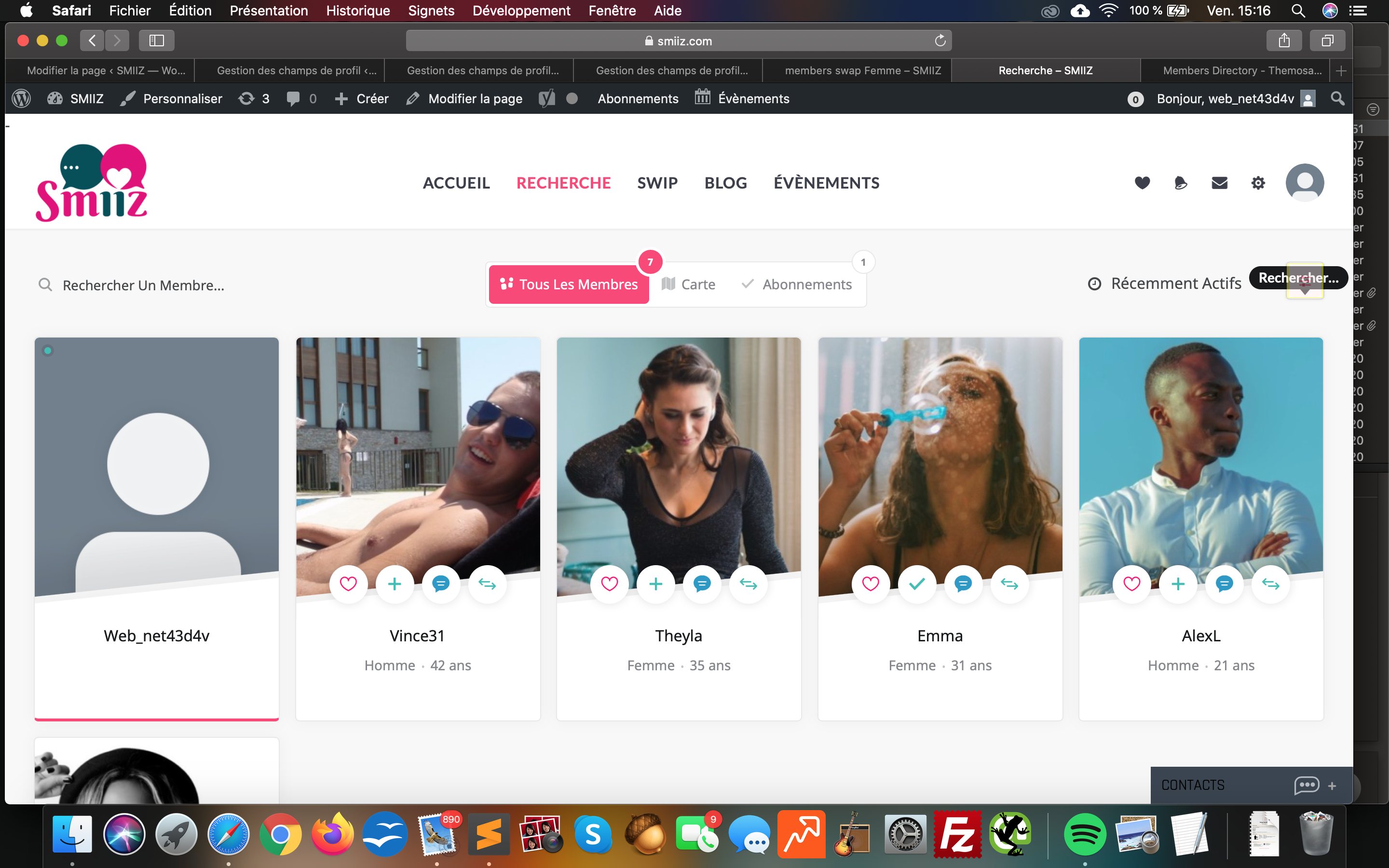The image size is (1389, 868).
Task: Open the messages envelope icon in header
Action: tap(1220, 183)
